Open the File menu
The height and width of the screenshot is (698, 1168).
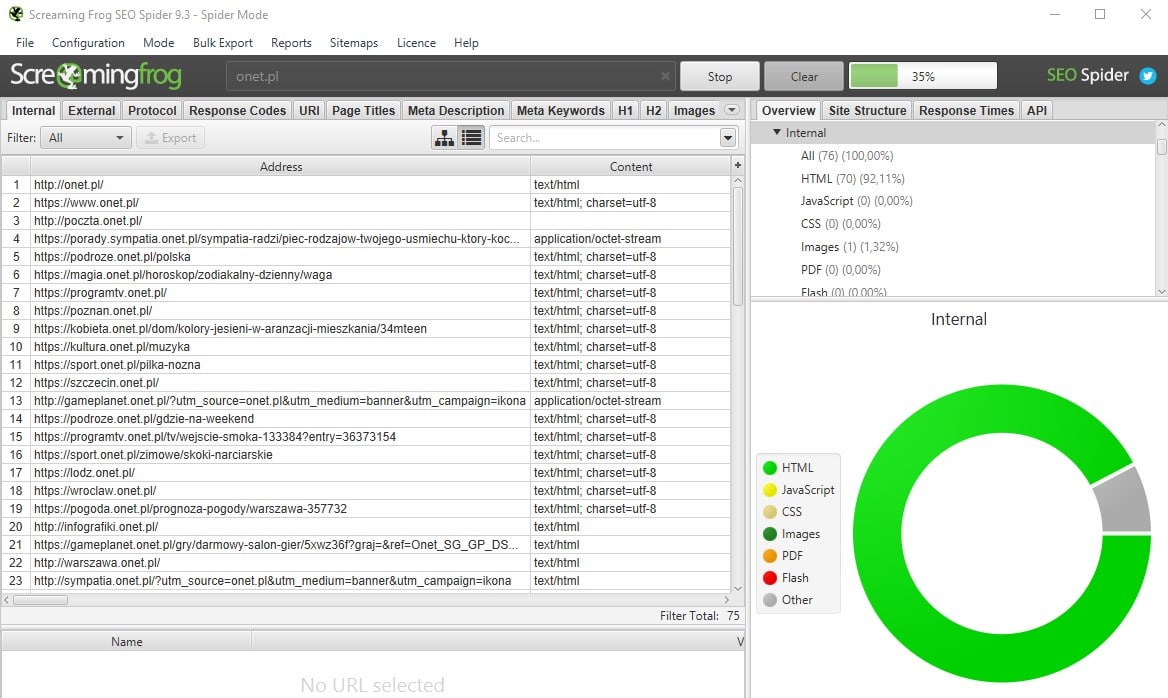pos(25,42)
